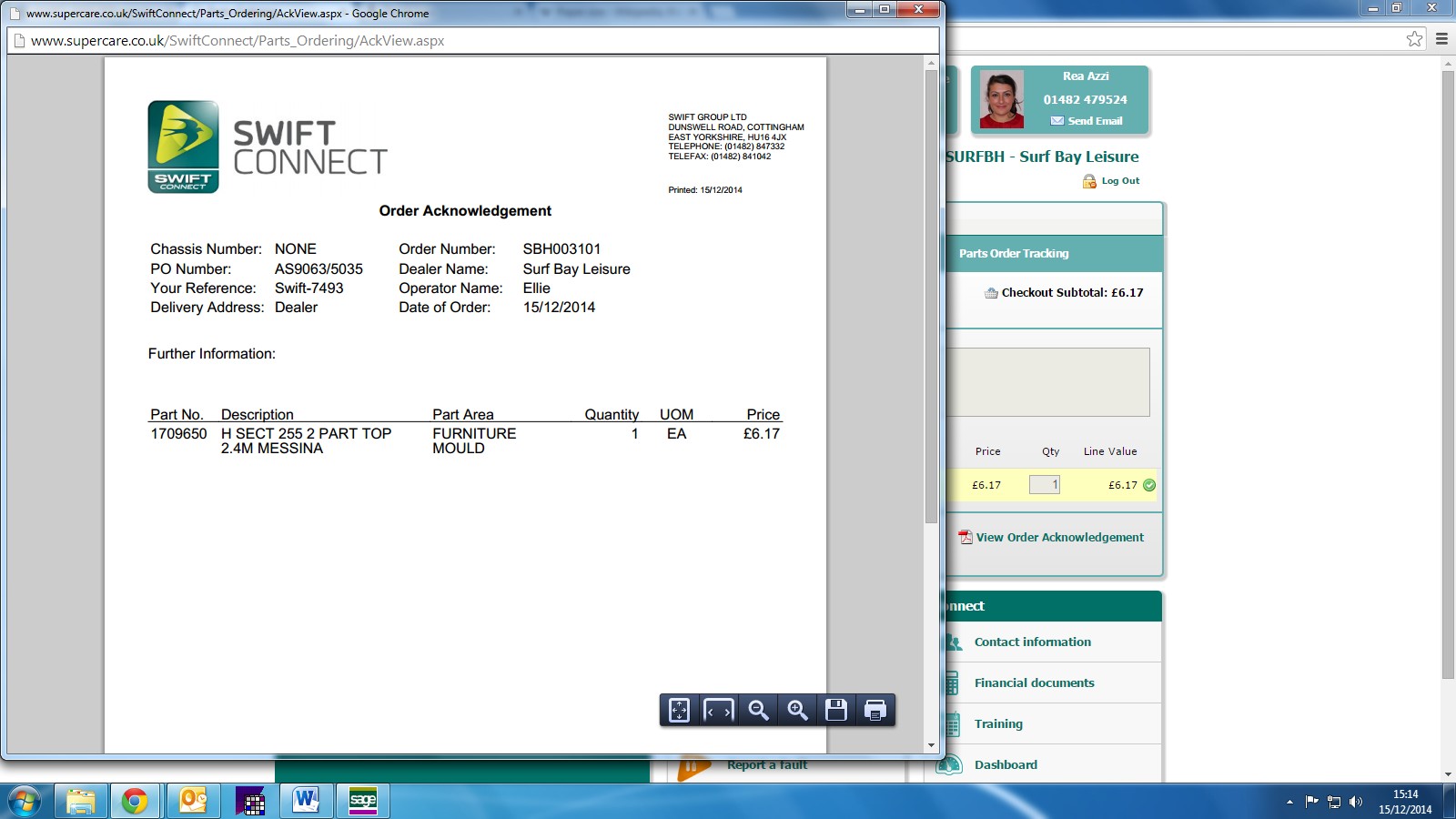Viewport: 1456px width, 819px height.
Task: Click the dealer name Surf Bay Leisure in the PDF
Action: [576, 269]
